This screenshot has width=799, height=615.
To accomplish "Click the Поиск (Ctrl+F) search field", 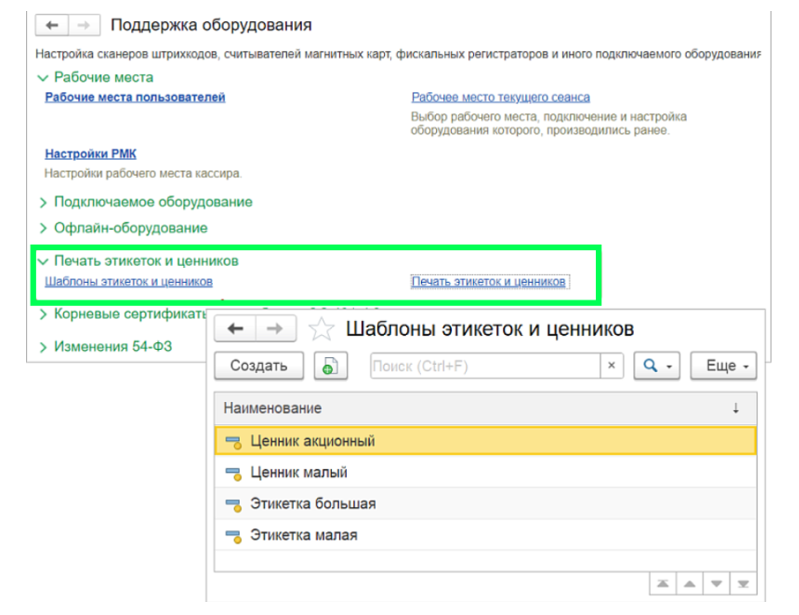I will pos(486,366).
